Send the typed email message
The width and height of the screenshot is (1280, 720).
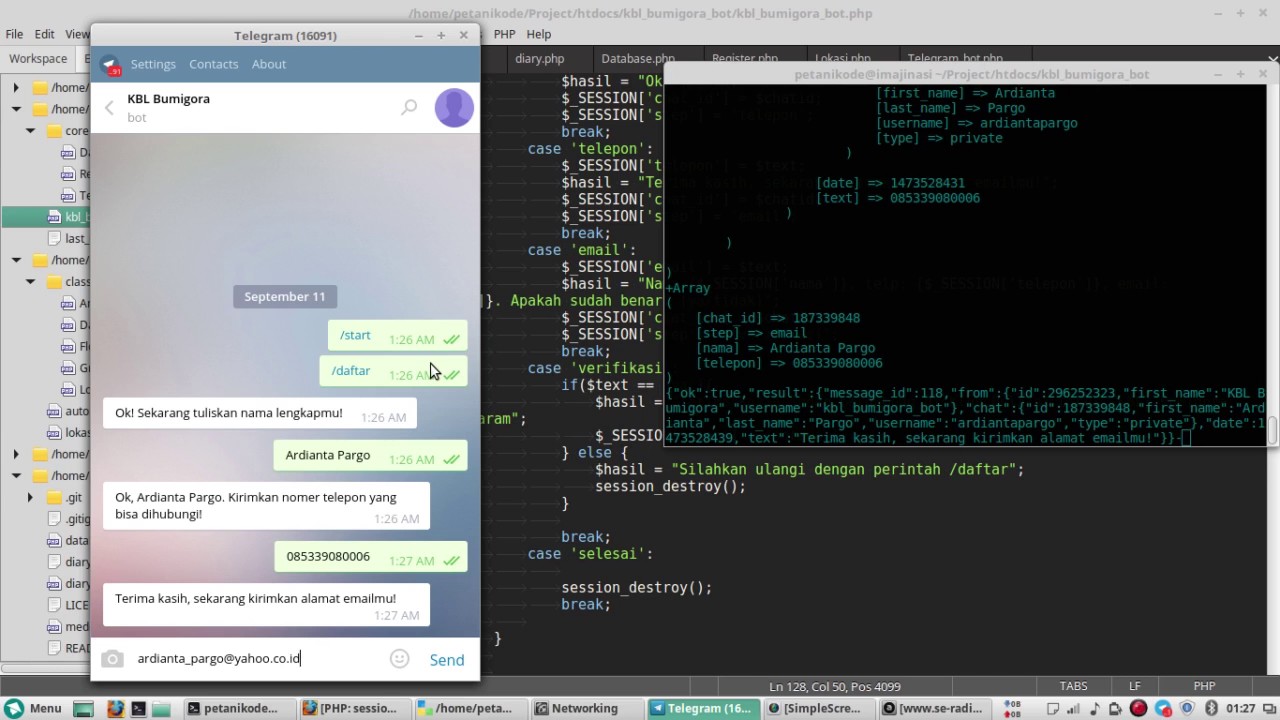pos(447,659)
